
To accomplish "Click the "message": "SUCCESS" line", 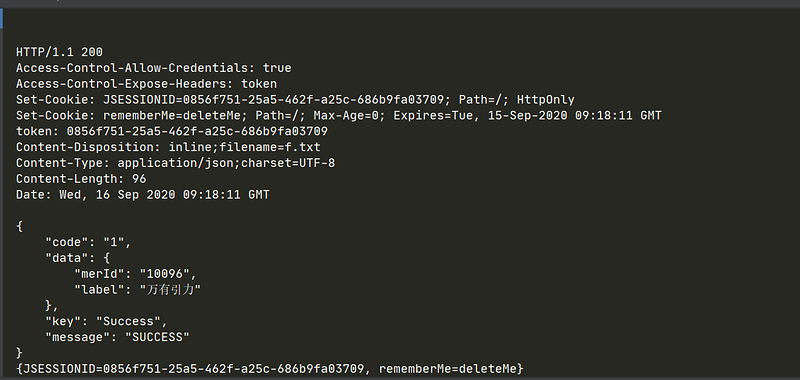I will point(117,337).
